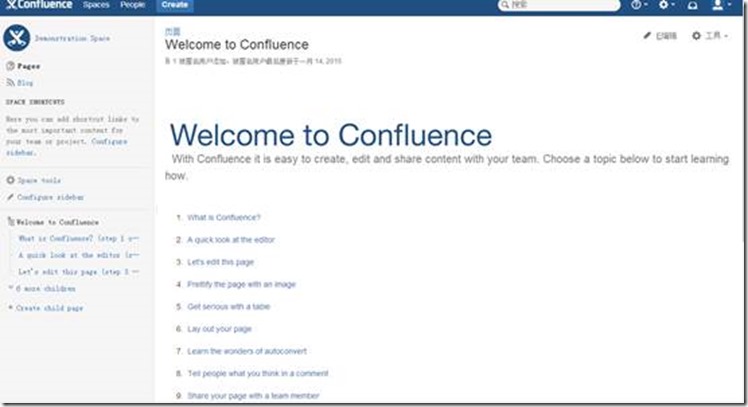Click the Welcome to Confluence page title
The width and height of the screenshot is (748, 407).
click(x=237, y=45)
